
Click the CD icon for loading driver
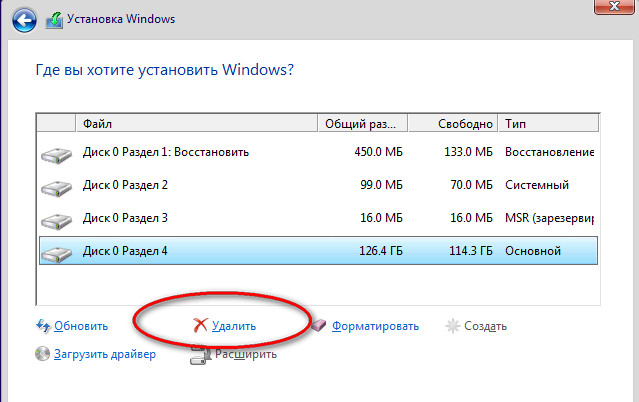point(42,353)
